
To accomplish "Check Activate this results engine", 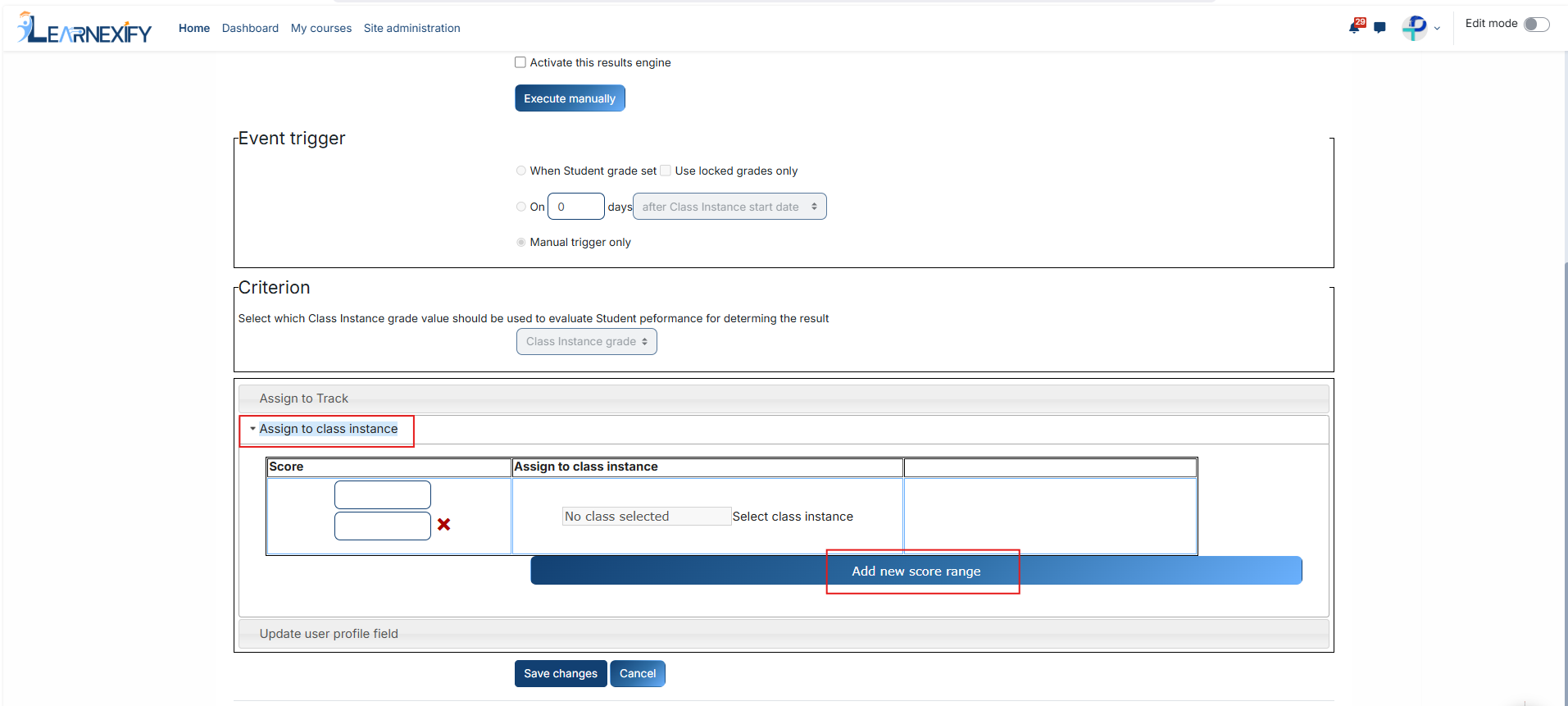I will 520,62.
